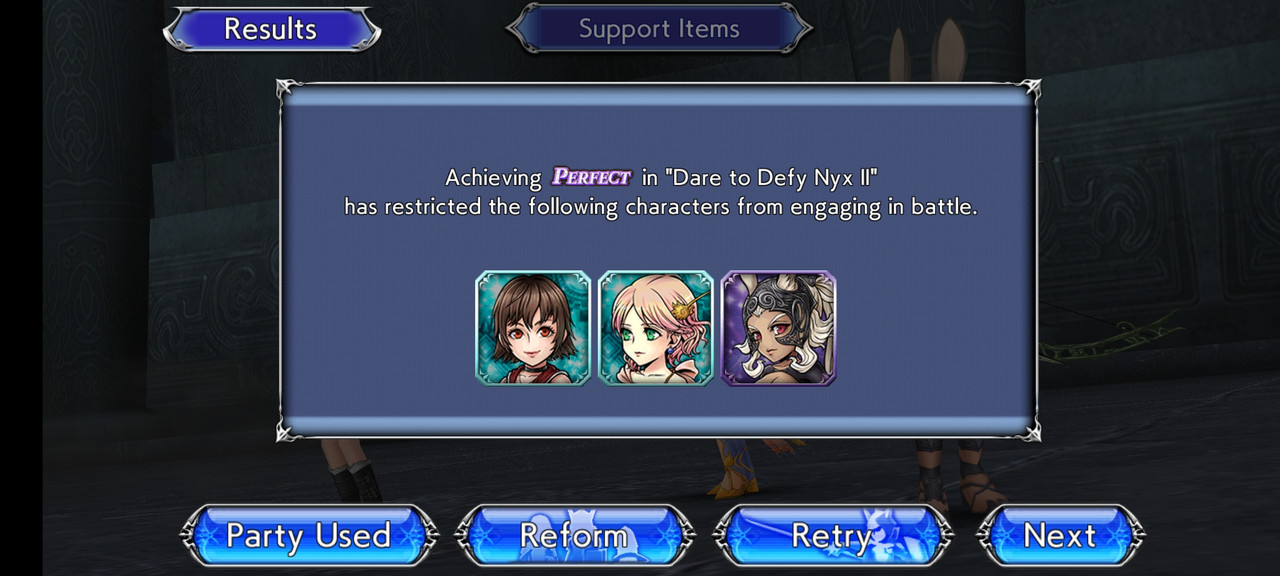The height and width of the screenshot is (576, 1280).
Task: Tap the light blue bottom bar of dialog
Action: click(659, 425)
